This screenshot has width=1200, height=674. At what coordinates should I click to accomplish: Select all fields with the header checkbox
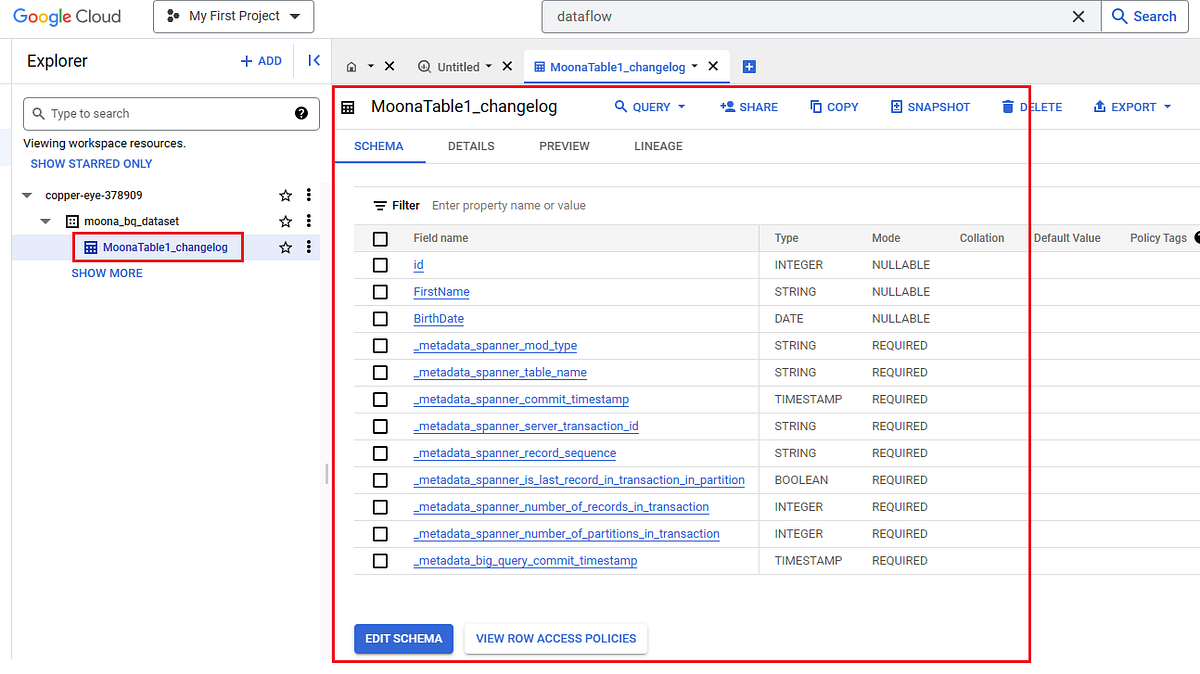(x=380, y=238)
